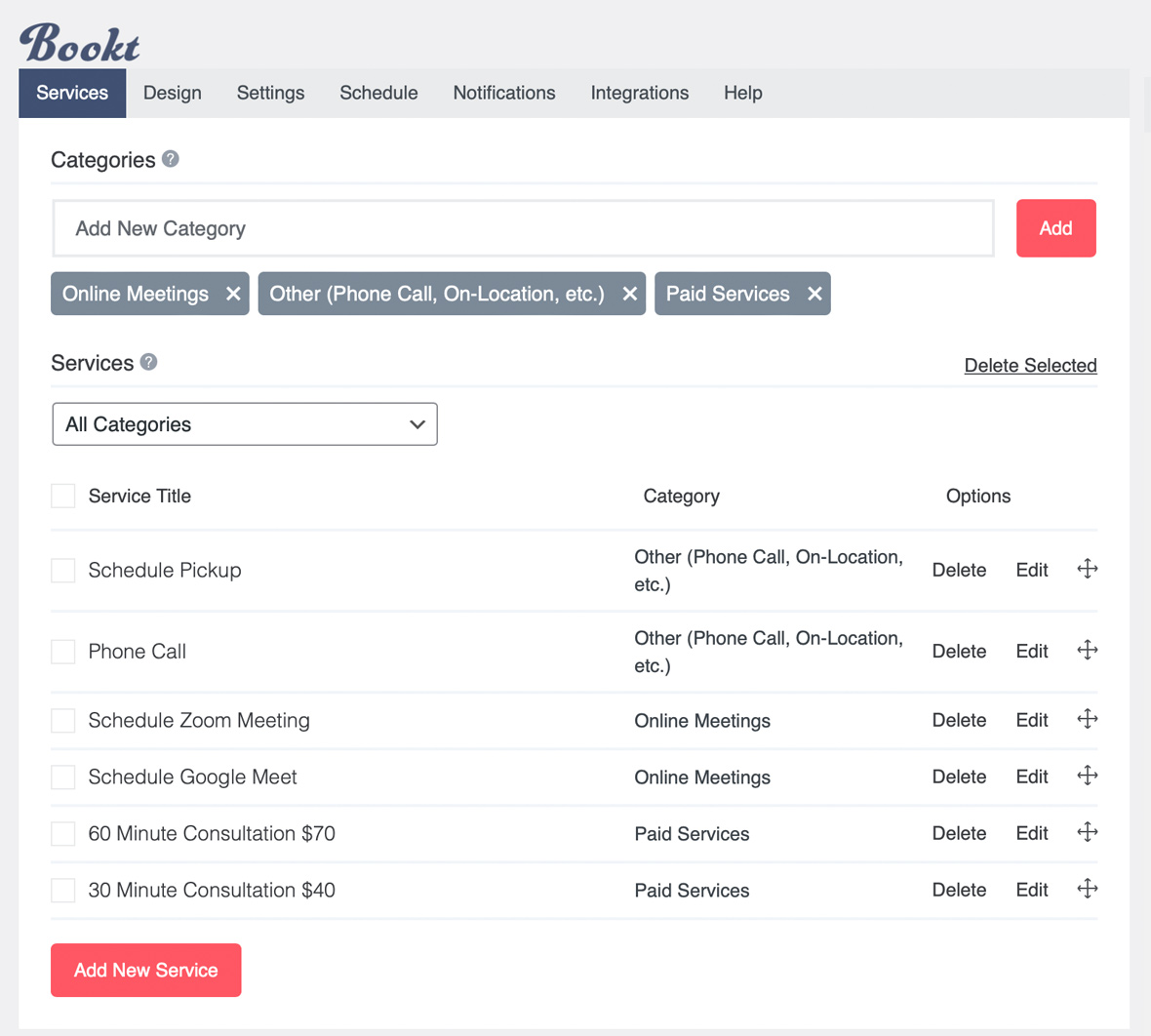Remove the Other (Phone Call, On-Location) category tag
The width and height of the screenshot is (1151, 1036).
point(630,294)
